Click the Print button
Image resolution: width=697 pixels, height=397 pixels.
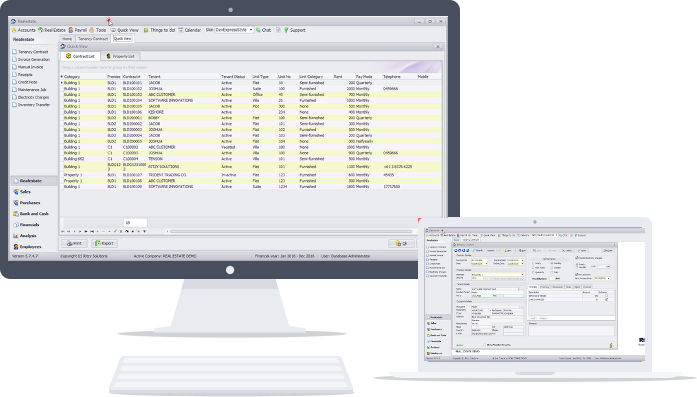74,243
